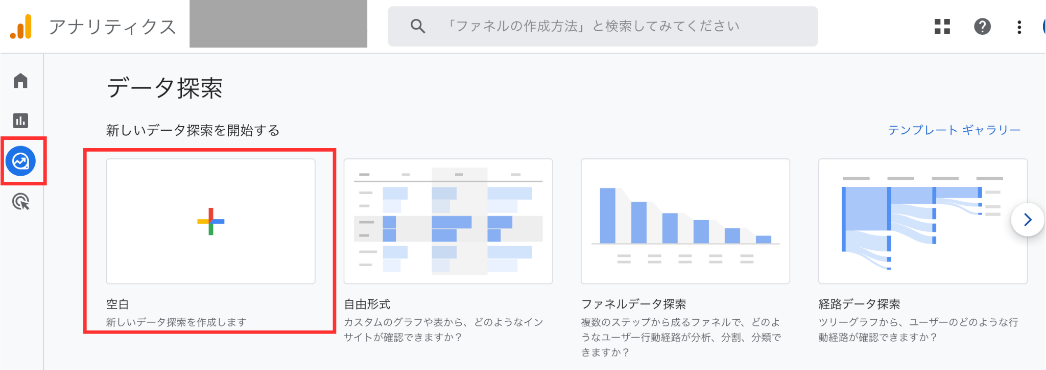The image size is (1046, 370).
Task: Focus the search field for ファネルの作成方法
Action: coord(603,27)
